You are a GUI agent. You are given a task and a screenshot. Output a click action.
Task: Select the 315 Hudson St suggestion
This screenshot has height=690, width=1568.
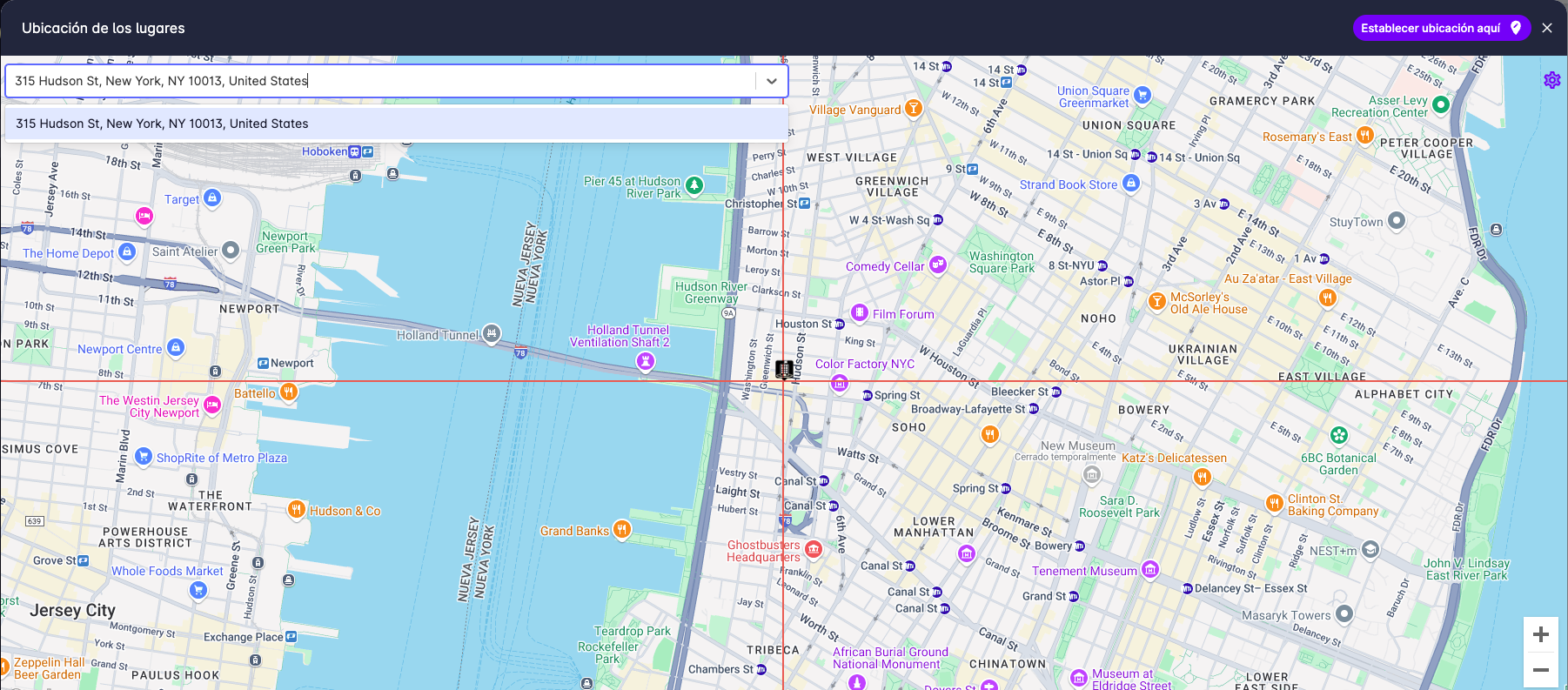tap(396, 124)
